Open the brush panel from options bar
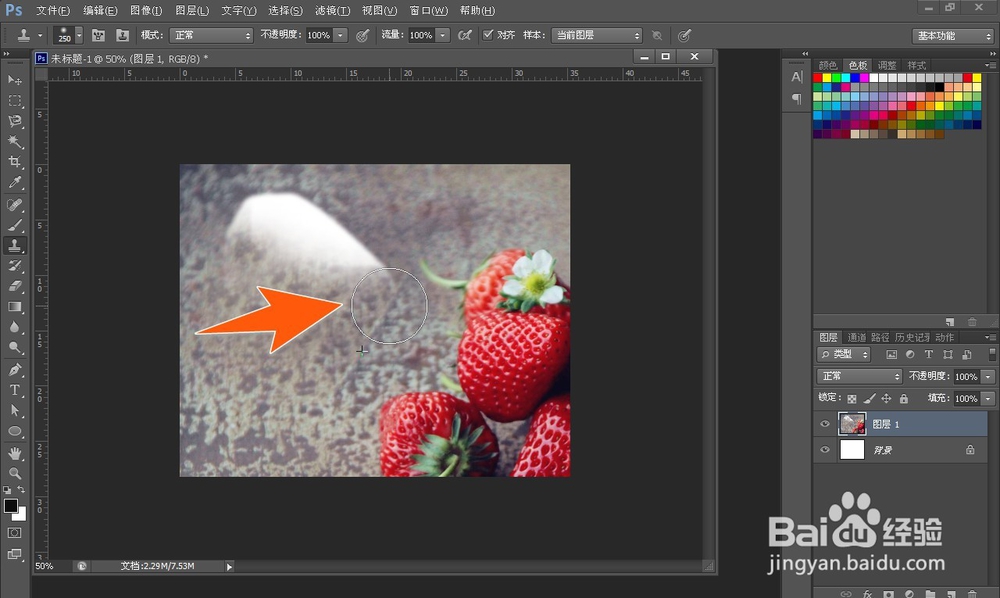This screenshot has height=598, width=1000. click(x=98, y=35)
